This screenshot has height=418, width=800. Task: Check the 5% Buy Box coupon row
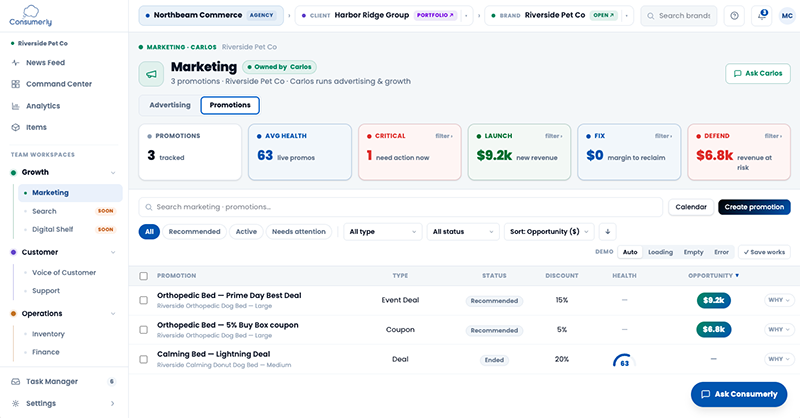tap(143, 330)
